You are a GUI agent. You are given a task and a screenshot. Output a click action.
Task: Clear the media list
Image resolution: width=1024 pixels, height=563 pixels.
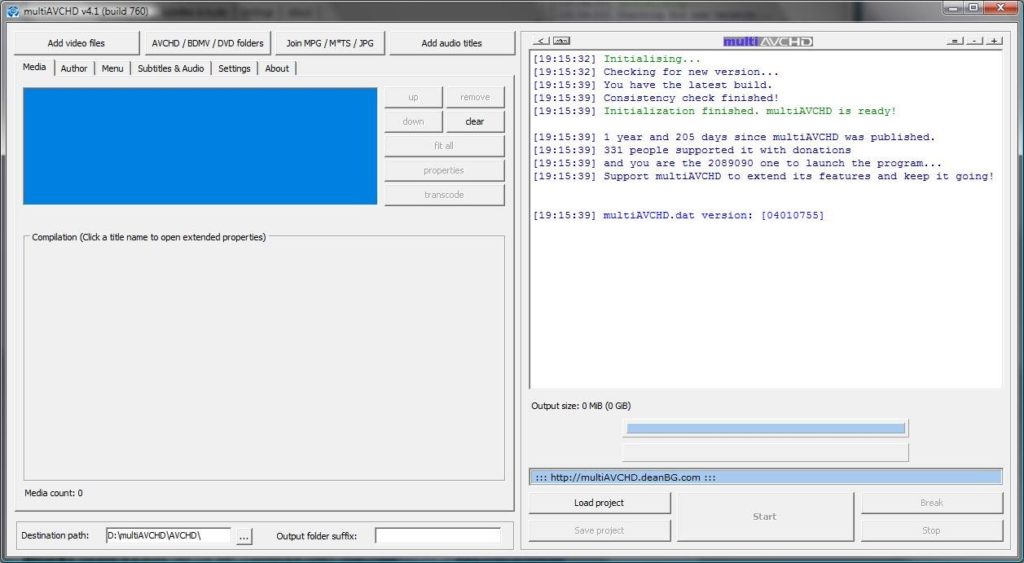[475, 121]
